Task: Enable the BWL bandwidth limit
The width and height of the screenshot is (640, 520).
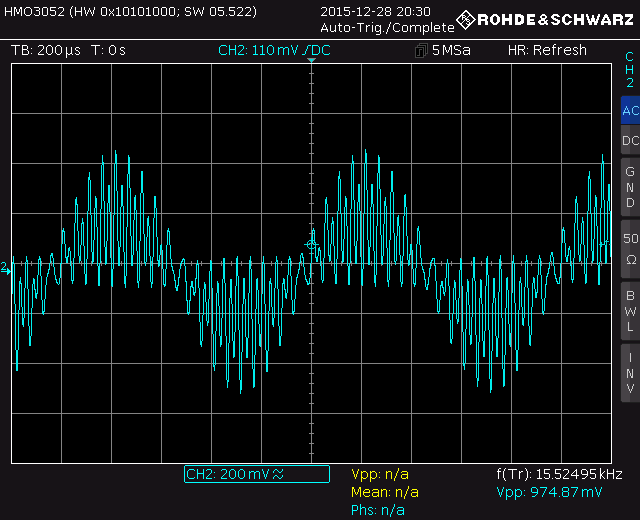Action: point(629,311)
